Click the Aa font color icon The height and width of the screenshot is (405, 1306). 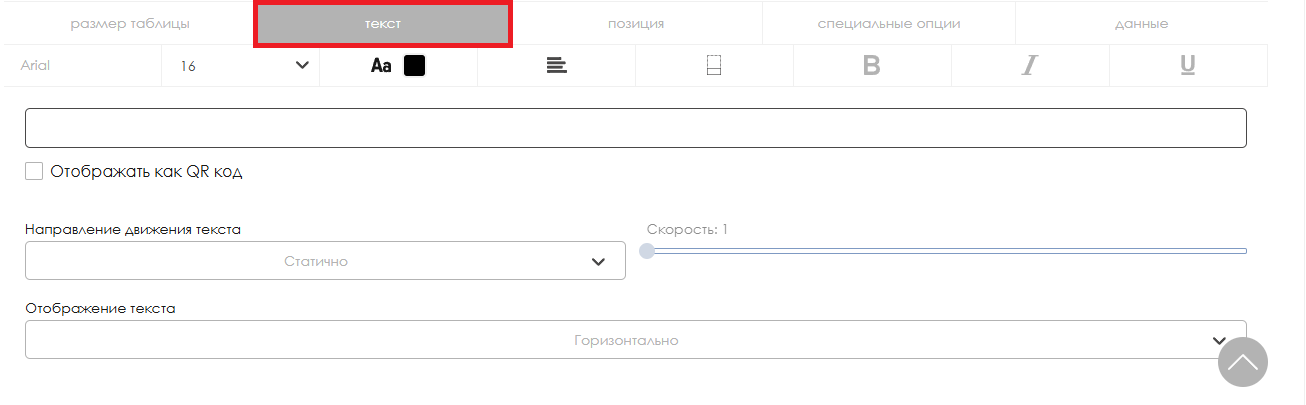point(381,66)
